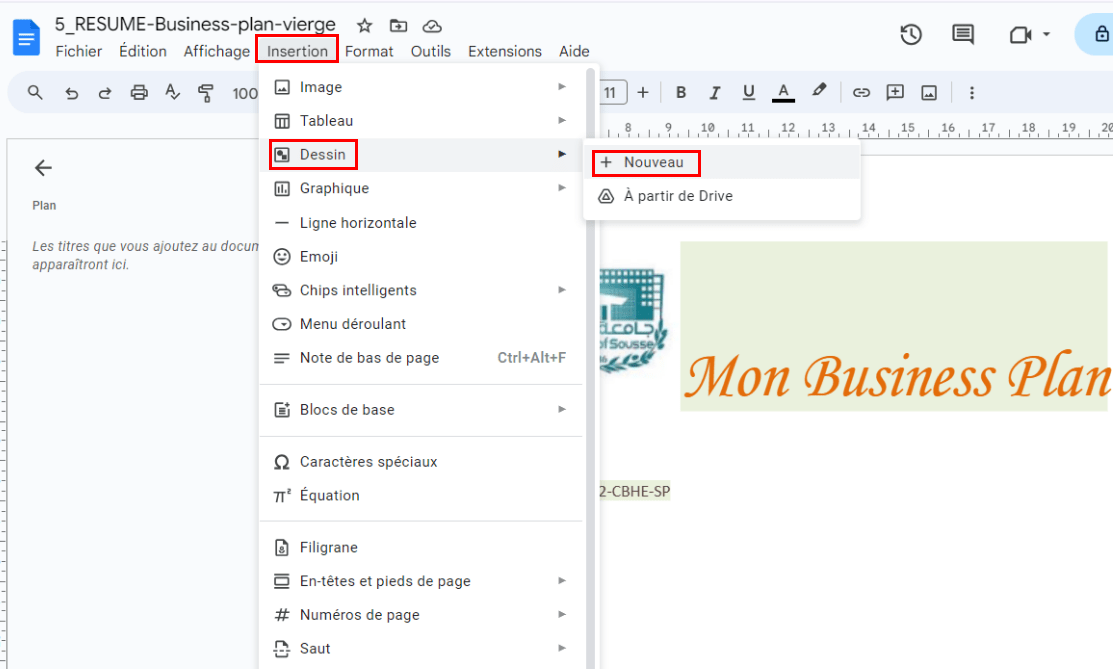Open the highlight color pen
The width and height of the screenshot is (1113, 670).
pyautogui.click(x=818, y=91)
